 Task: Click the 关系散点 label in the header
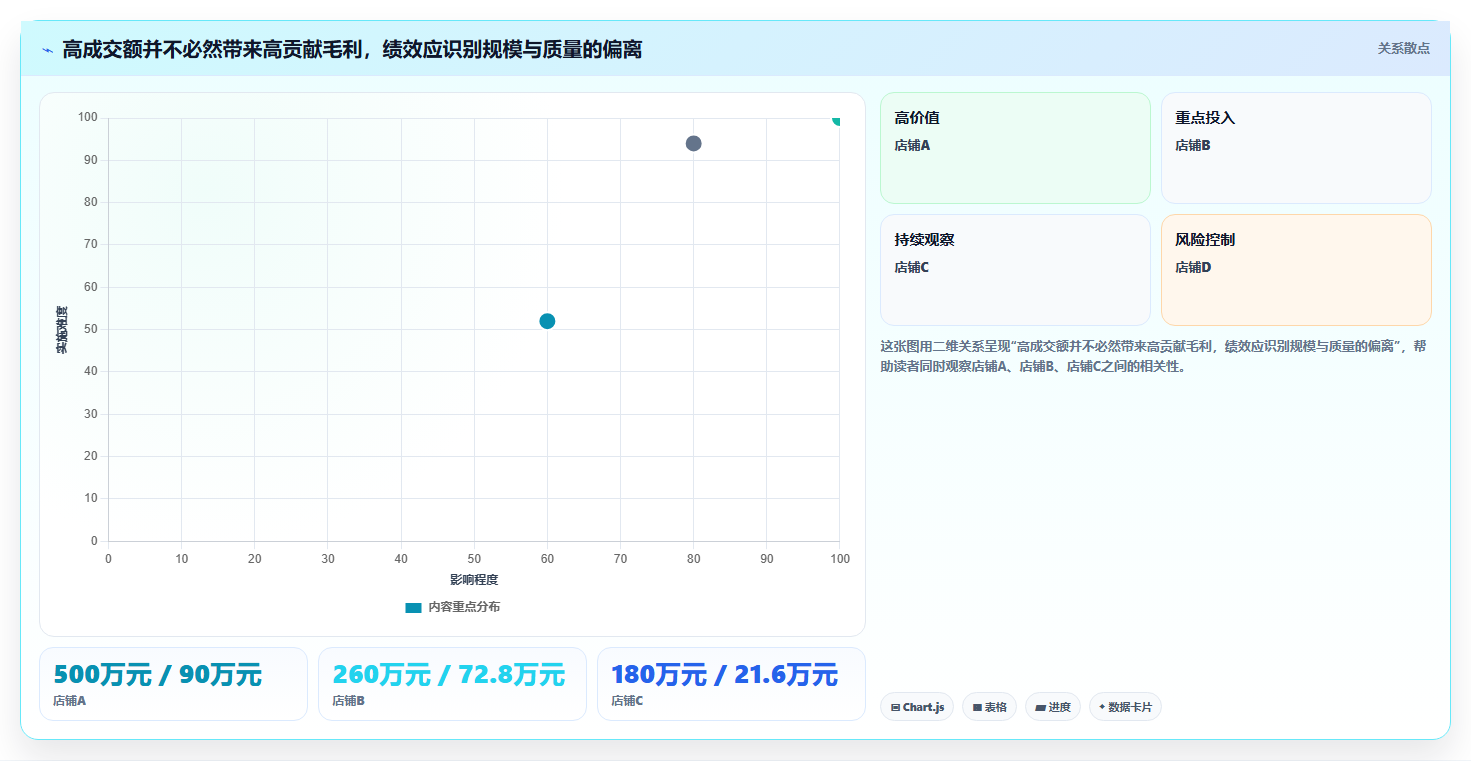[1403, 48]
